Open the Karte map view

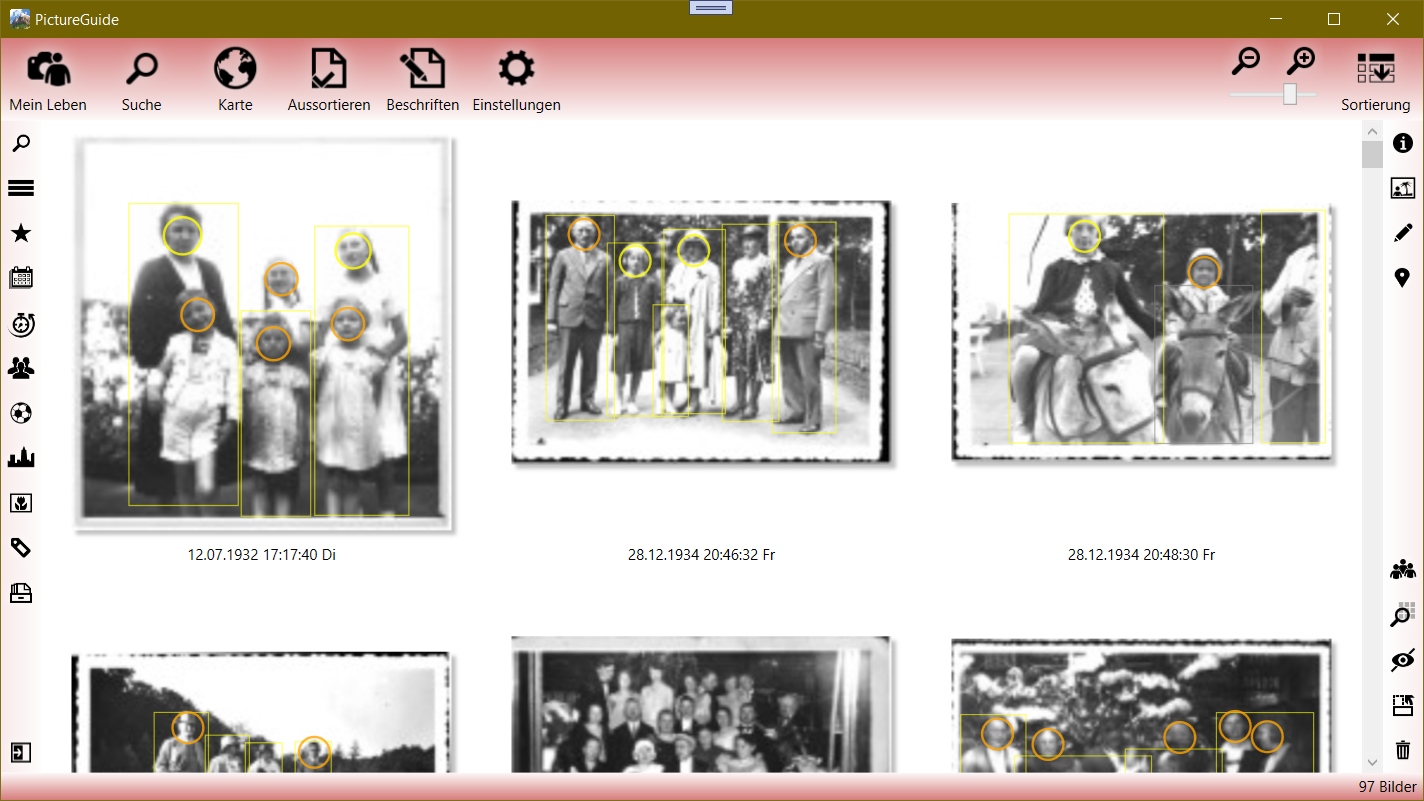(x=235, y=80)
